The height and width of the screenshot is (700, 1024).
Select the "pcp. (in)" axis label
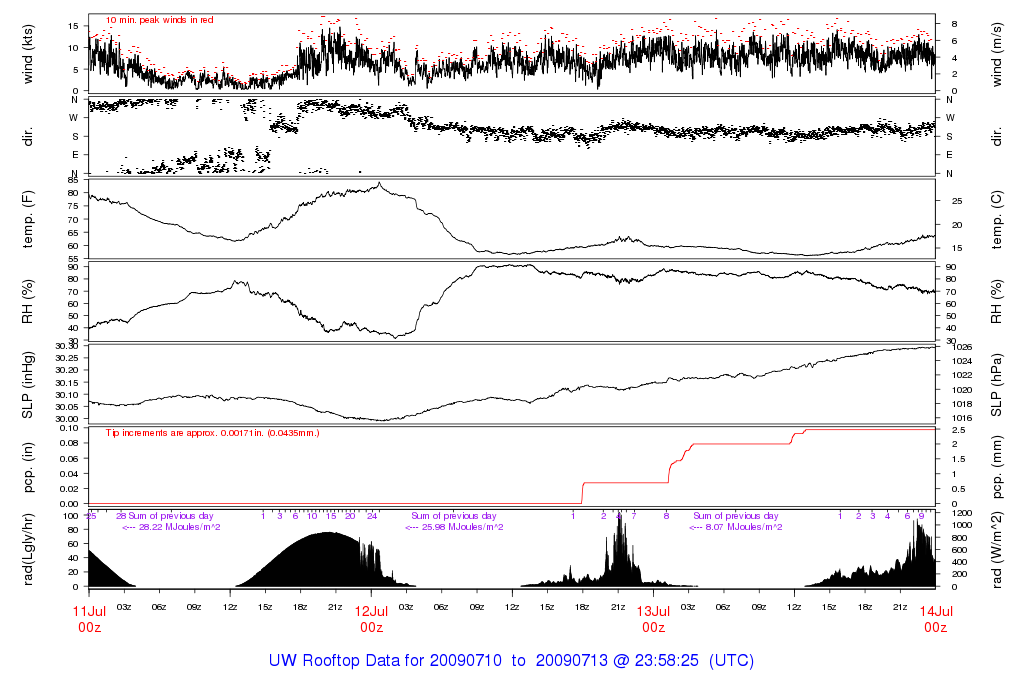[x=27, y=468]
